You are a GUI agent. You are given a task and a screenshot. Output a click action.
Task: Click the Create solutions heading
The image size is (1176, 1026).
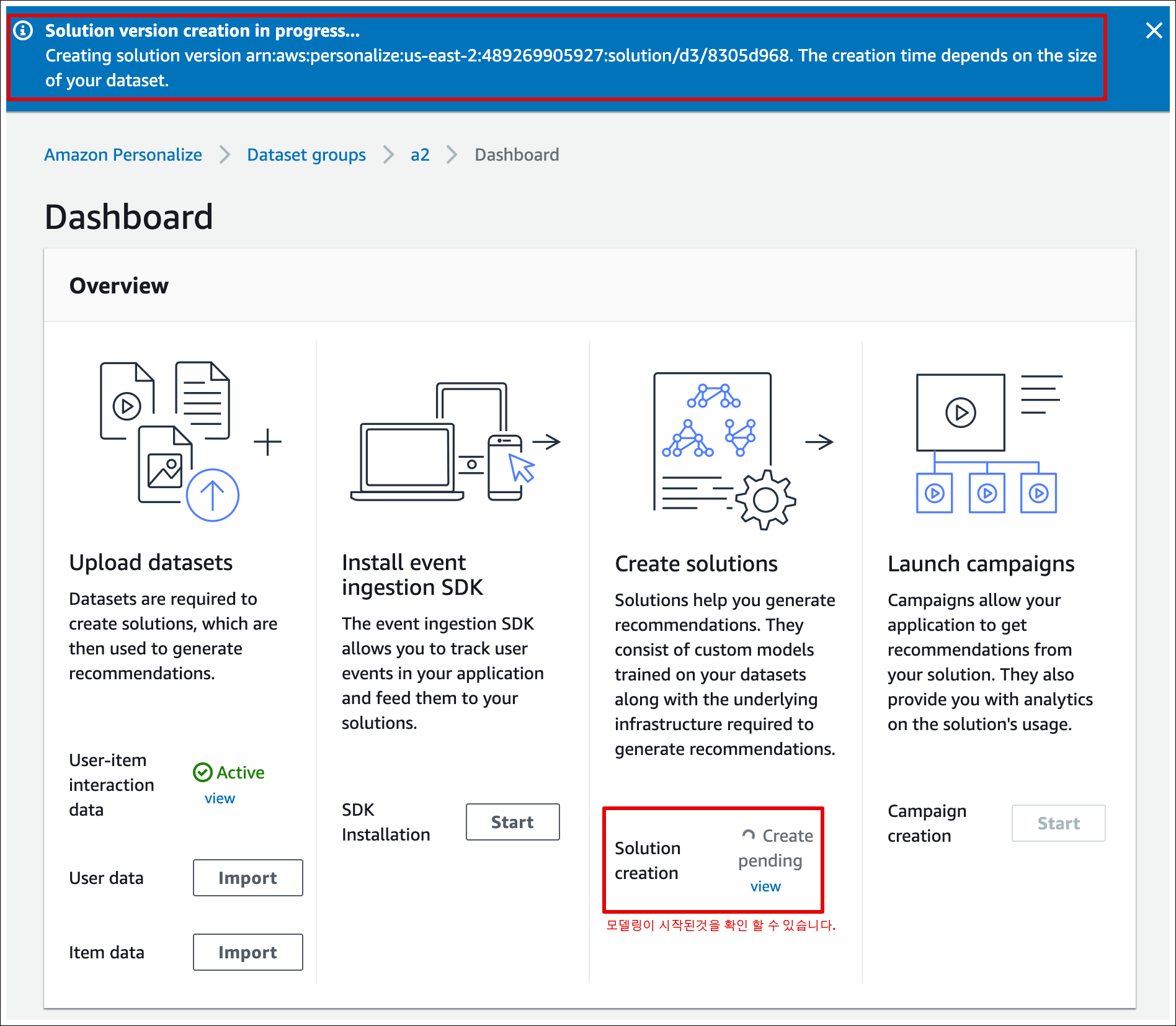pyautogui.click(x=696, y=564)
